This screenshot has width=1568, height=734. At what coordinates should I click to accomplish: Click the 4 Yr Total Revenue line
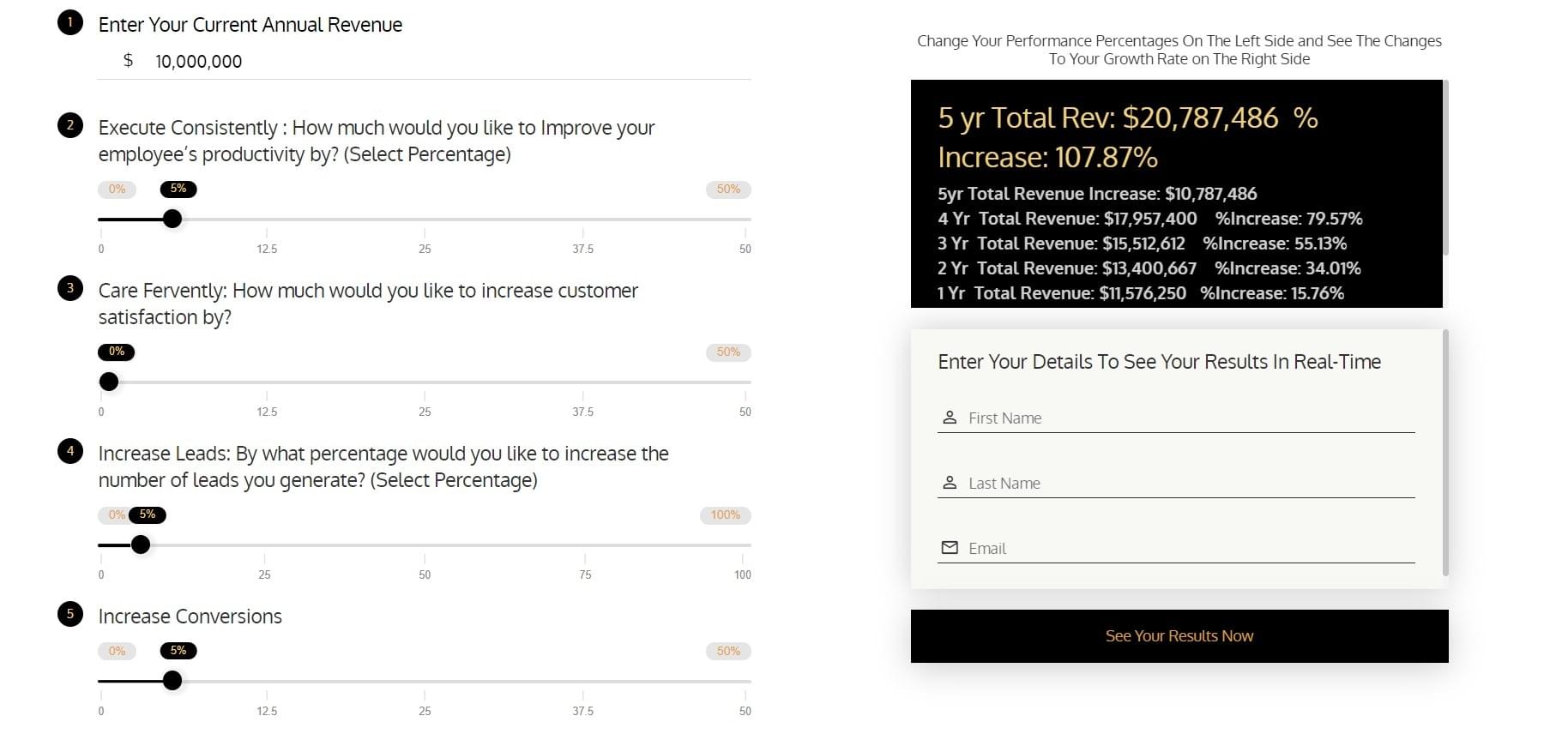click(1149, 219)
